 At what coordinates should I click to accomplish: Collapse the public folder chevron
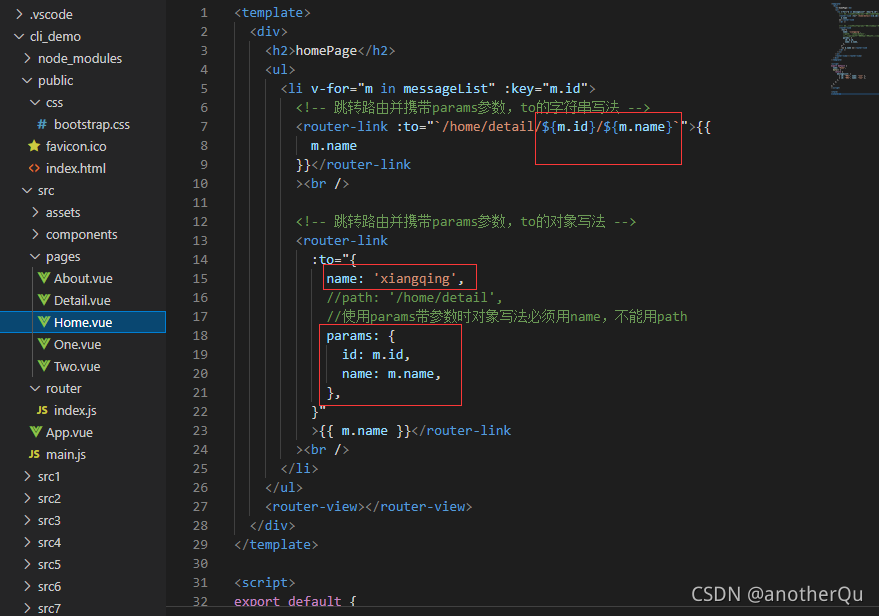coord(27,81)
